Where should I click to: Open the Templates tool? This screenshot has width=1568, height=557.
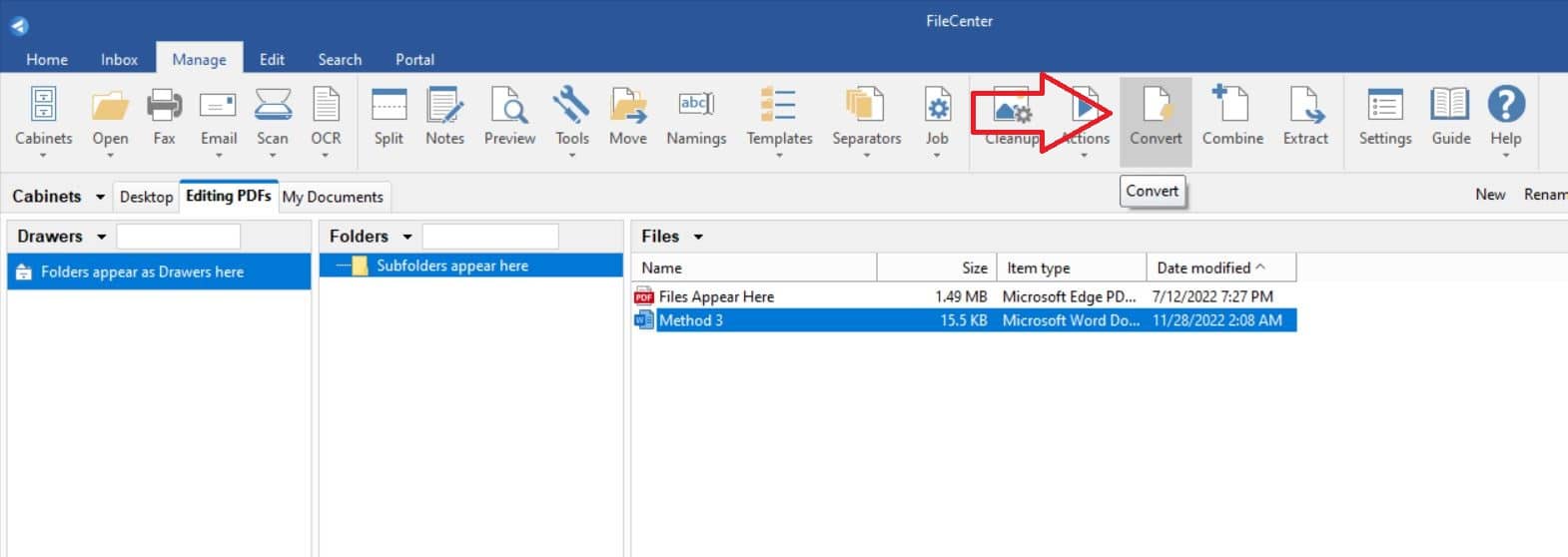(x=779, y=118)
